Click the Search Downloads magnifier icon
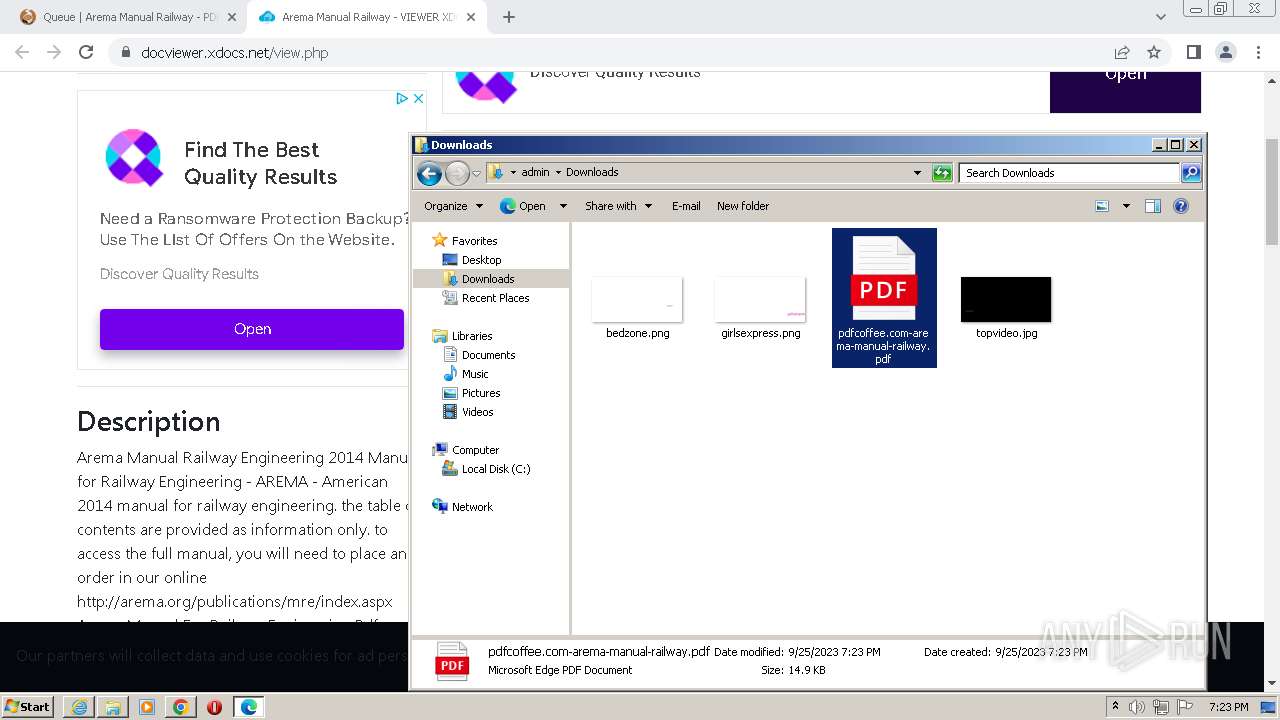This screenshot has height=720, width=1280. click(x=1191, y=173)
